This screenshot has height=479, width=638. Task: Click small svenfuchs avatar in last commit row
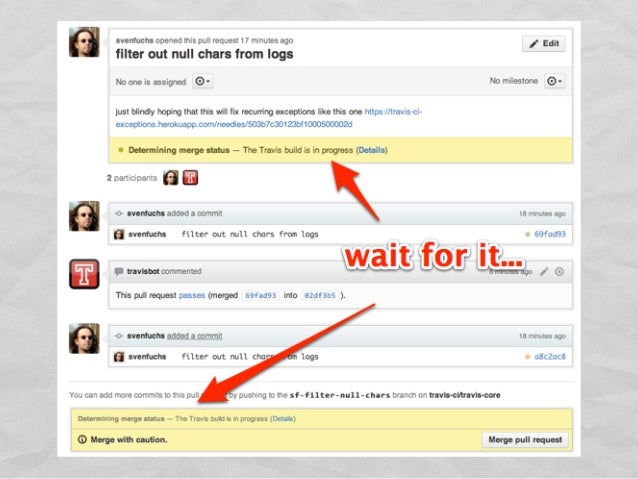click(119, 357)
